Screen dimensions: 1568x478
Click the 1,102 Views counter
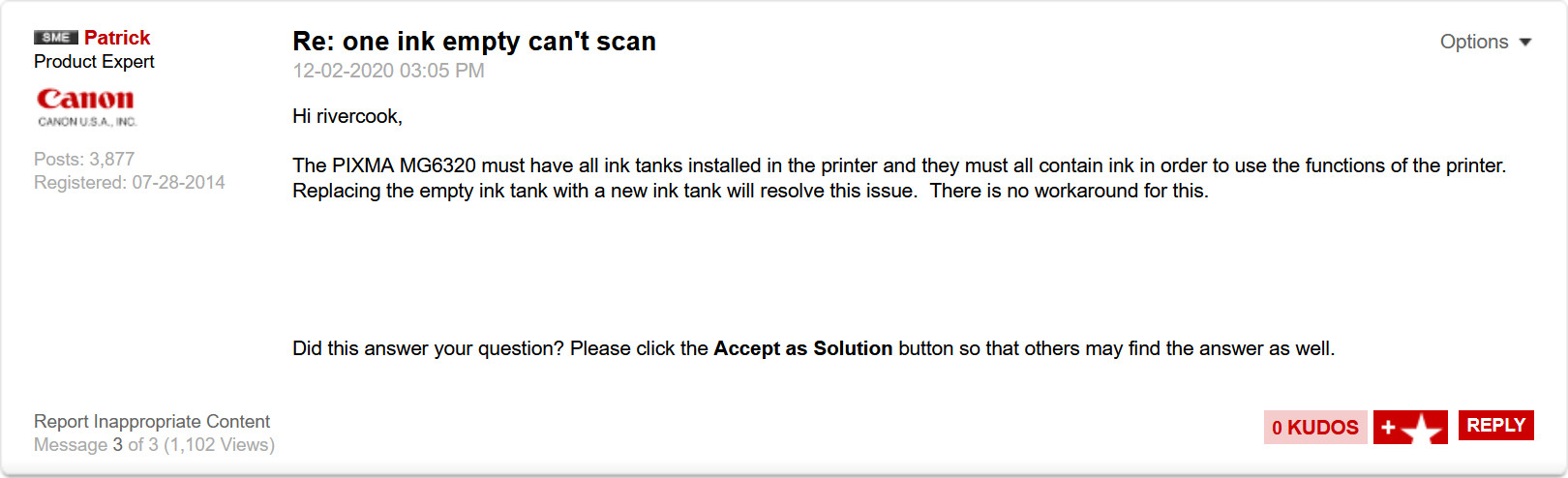[x=220, y=445]
